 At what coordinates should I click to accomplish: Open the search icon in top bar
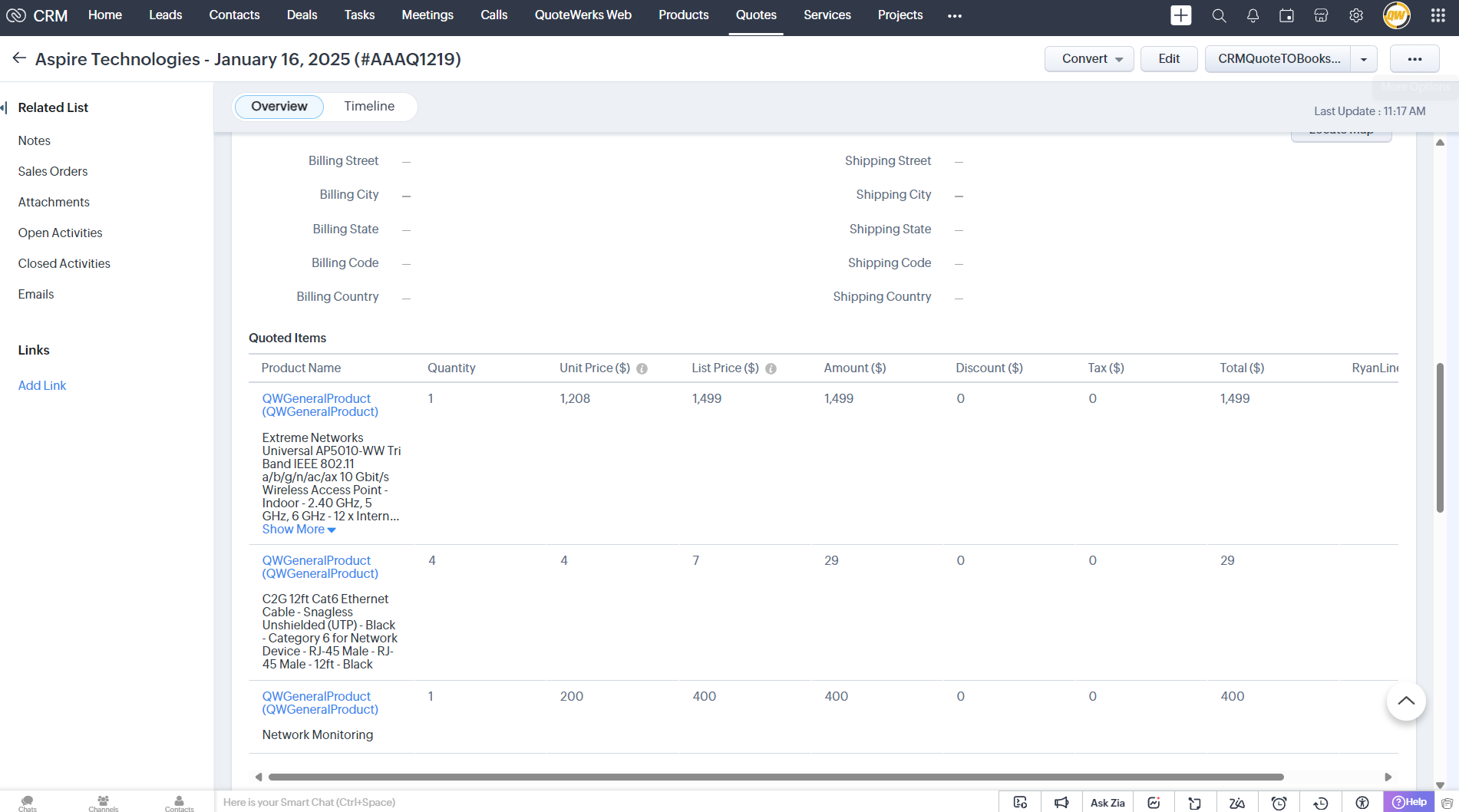coord(1219,15)
